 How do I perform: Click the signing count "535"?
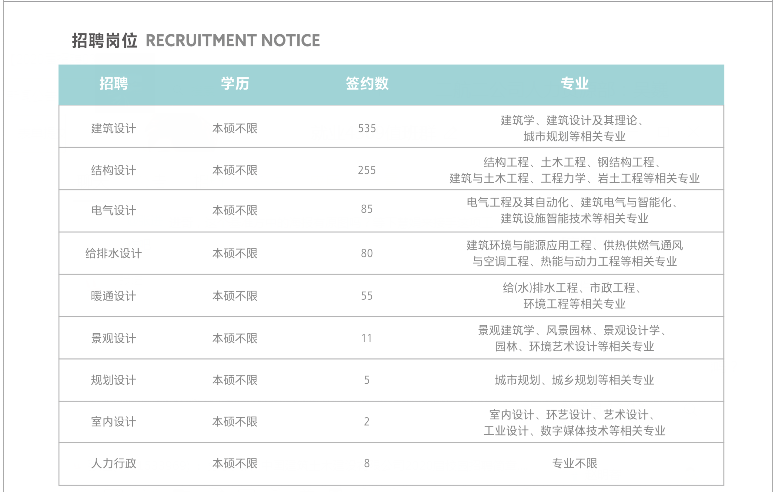[367, 128]
